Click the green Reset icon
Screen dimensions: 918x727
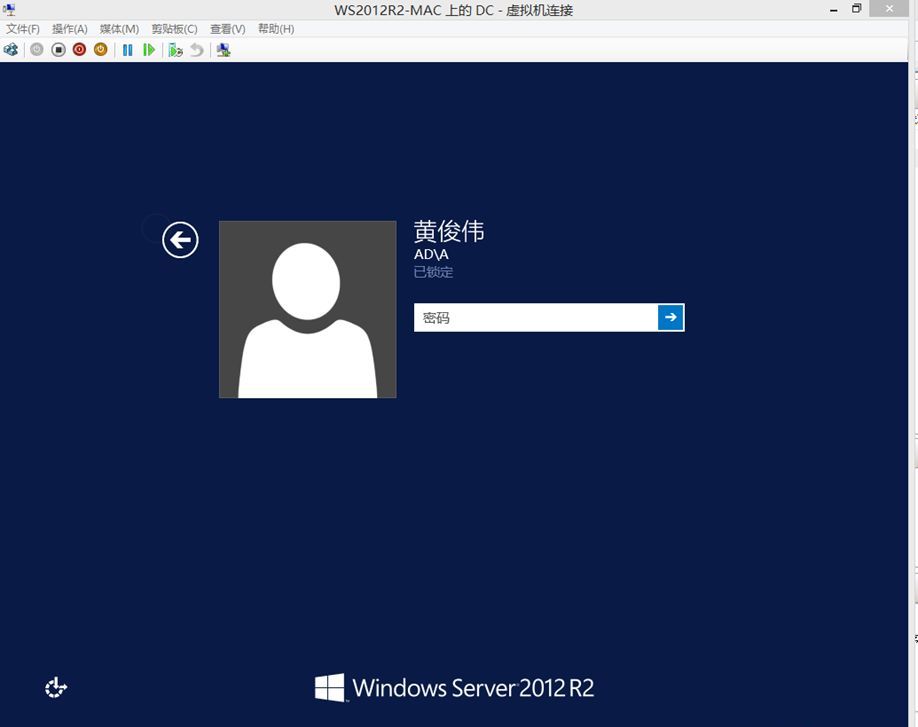click(149, 50)
